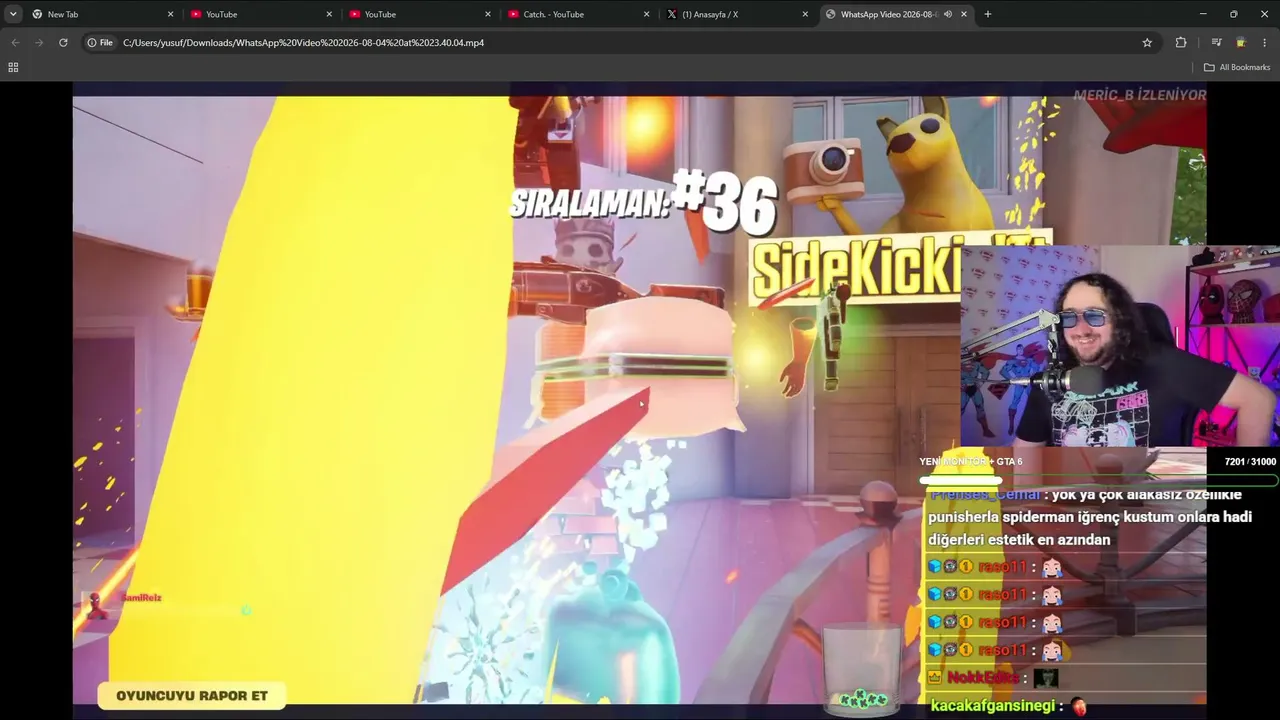Select the YouTube tab right after New Tab
The image size is (1280, 720).
pos(262,14)
